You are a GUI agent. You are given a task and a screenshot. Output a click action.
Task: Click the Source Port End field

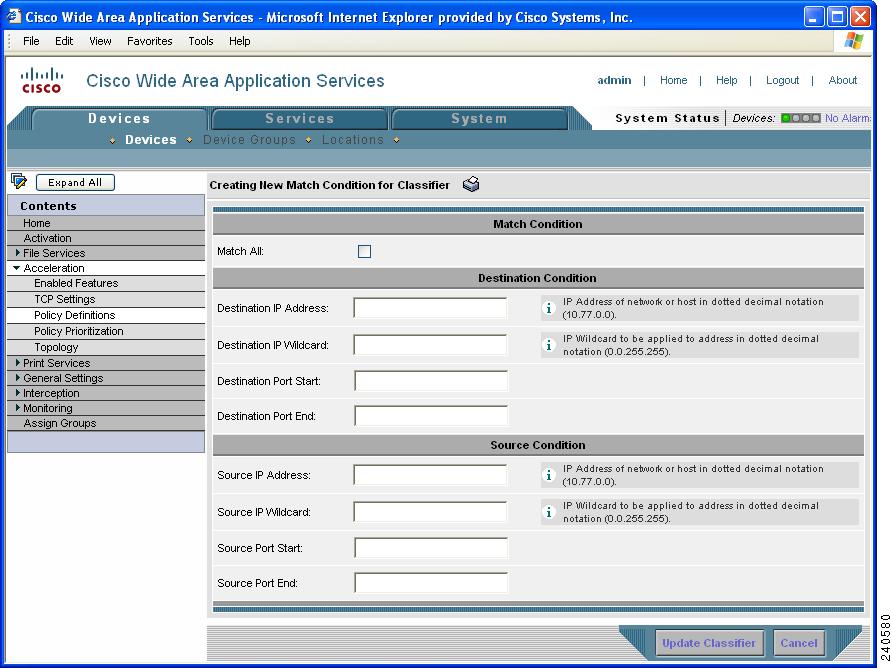pyautogui.click(x=431, y=583)
